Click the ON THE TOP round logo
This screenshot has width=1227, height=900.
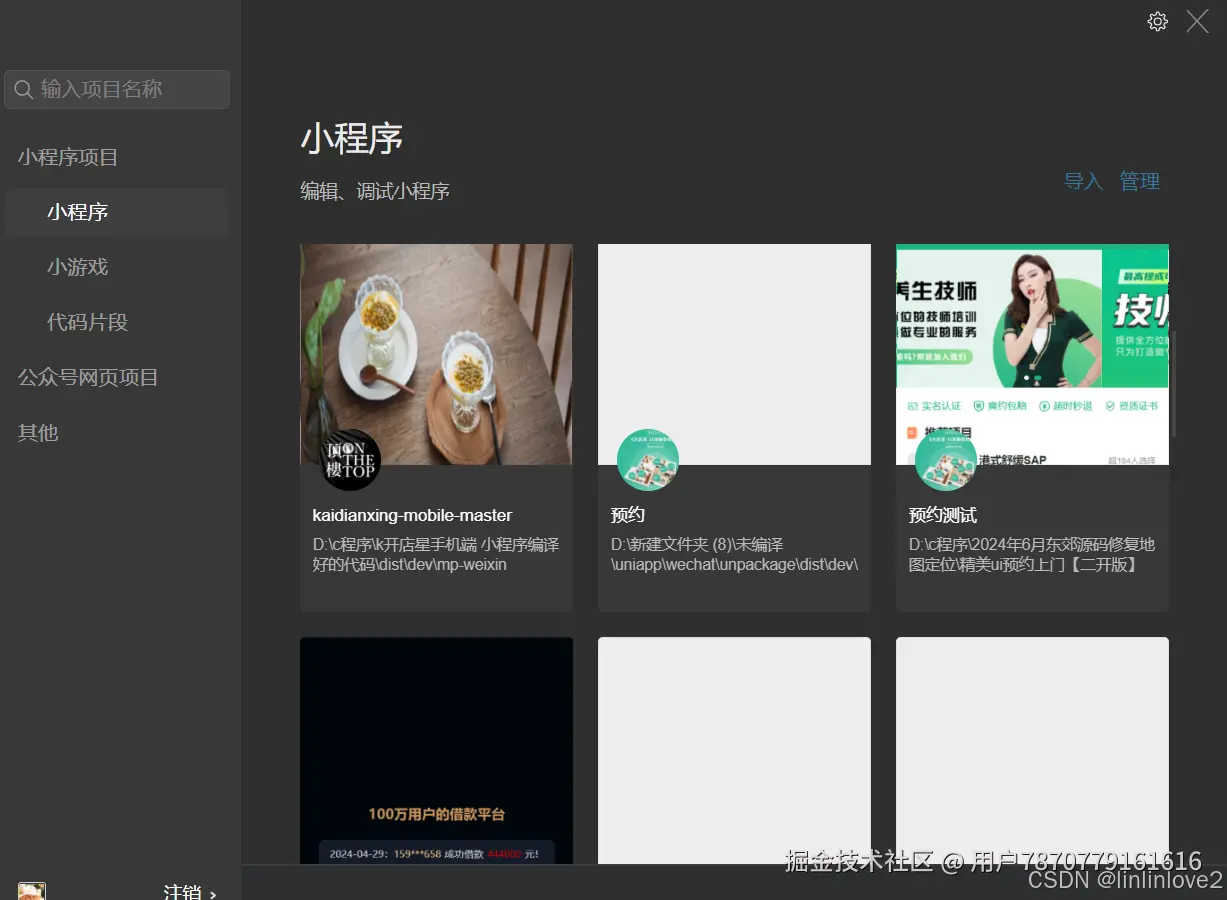pyautogui.click(x=350, y=460)
